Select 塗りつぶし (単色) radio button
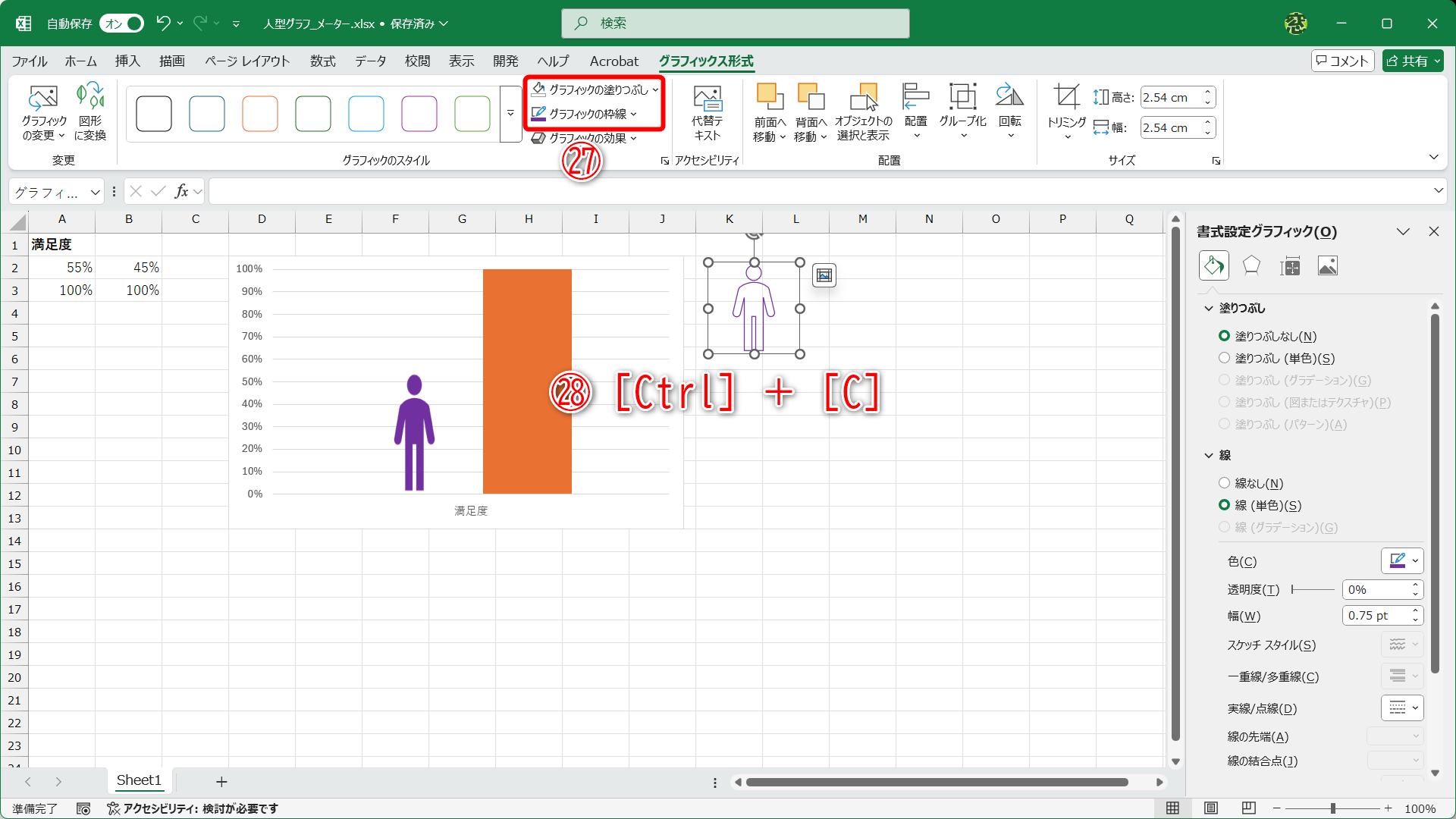Image resolution: width=1456 pixels, height=819 pixels. 1224,358
